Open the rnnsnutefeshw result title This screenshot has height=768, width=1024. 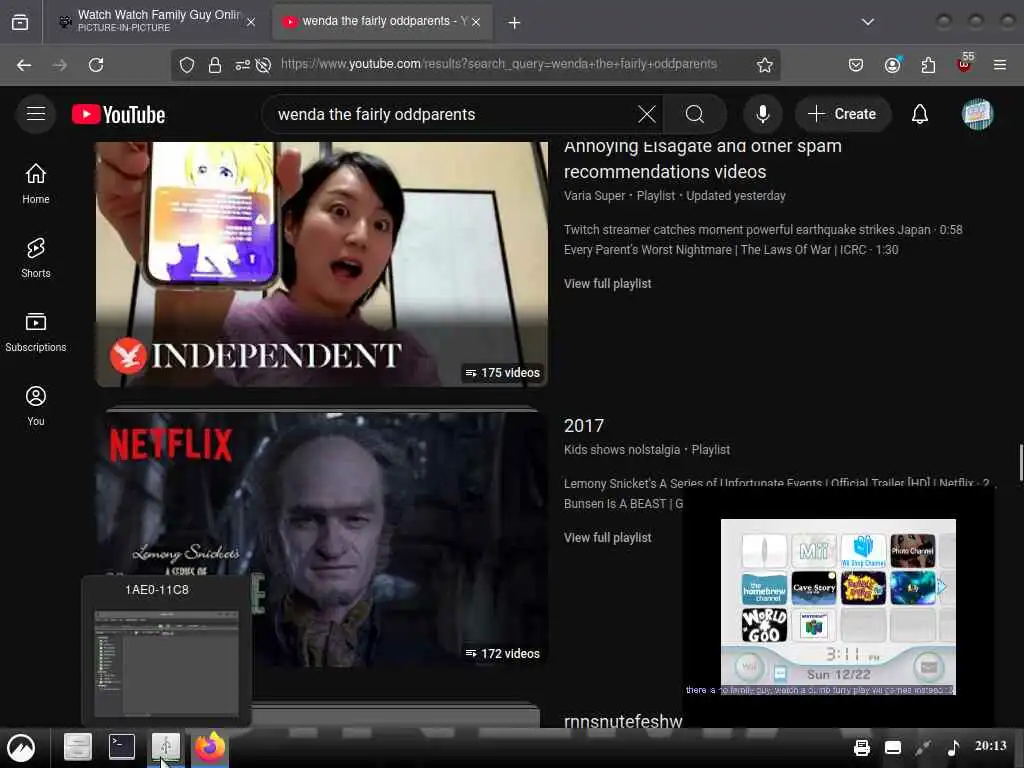coord(623,721)
